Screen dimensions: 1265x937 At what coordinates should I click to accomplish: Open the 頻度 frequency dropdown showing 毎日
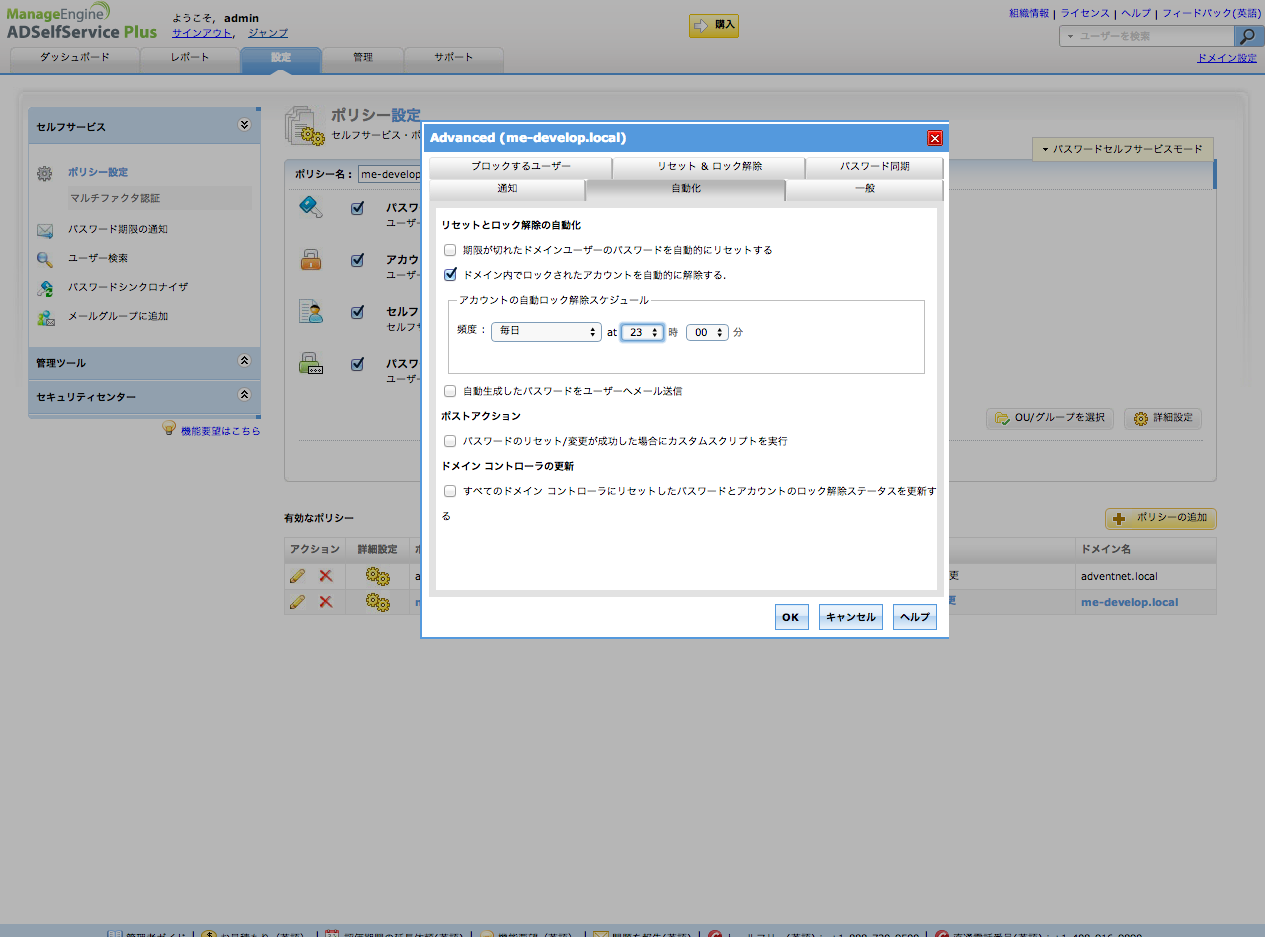(546, 332)
